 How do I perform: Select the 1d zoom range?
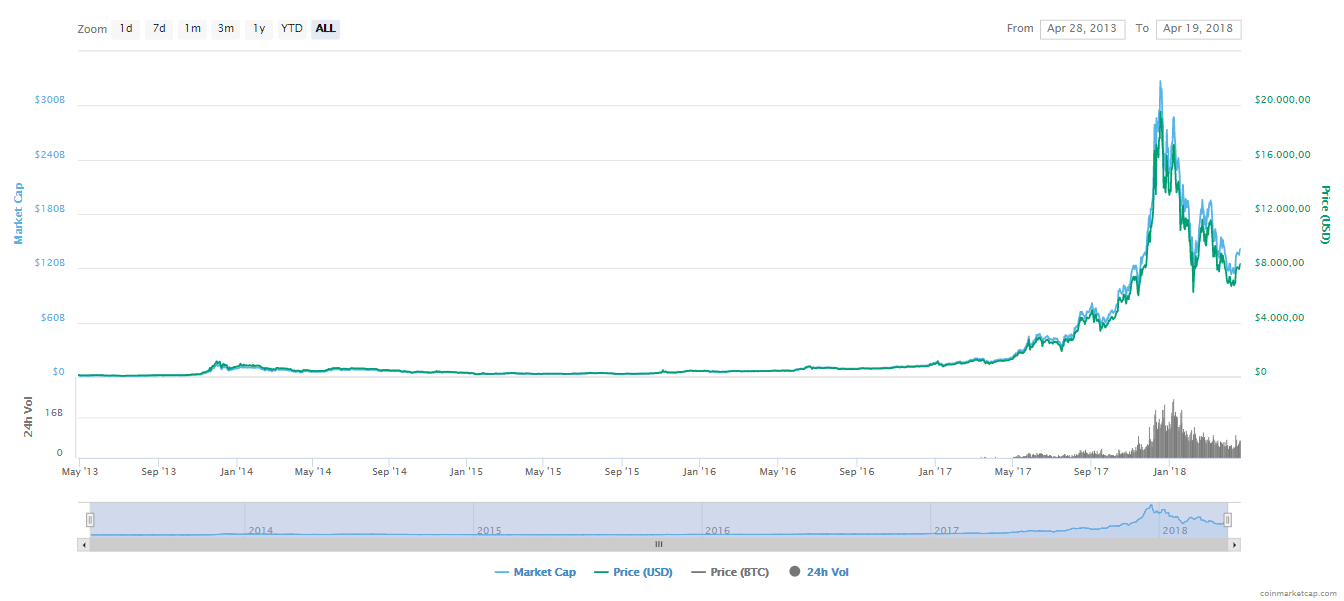coord(126,29)
